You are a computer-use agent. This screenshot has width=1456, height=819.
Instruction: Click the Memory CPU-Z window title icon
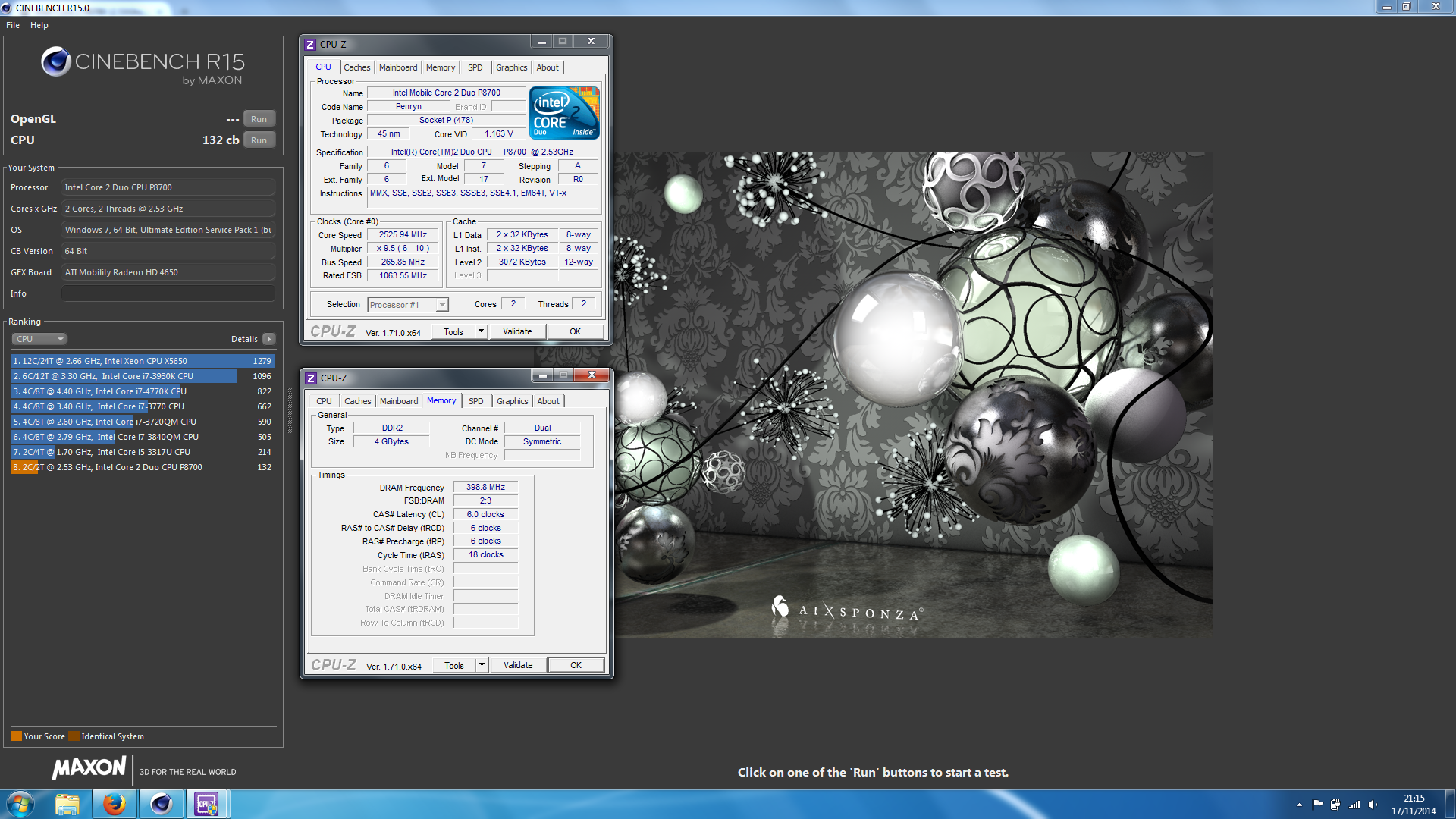point(311,378)
